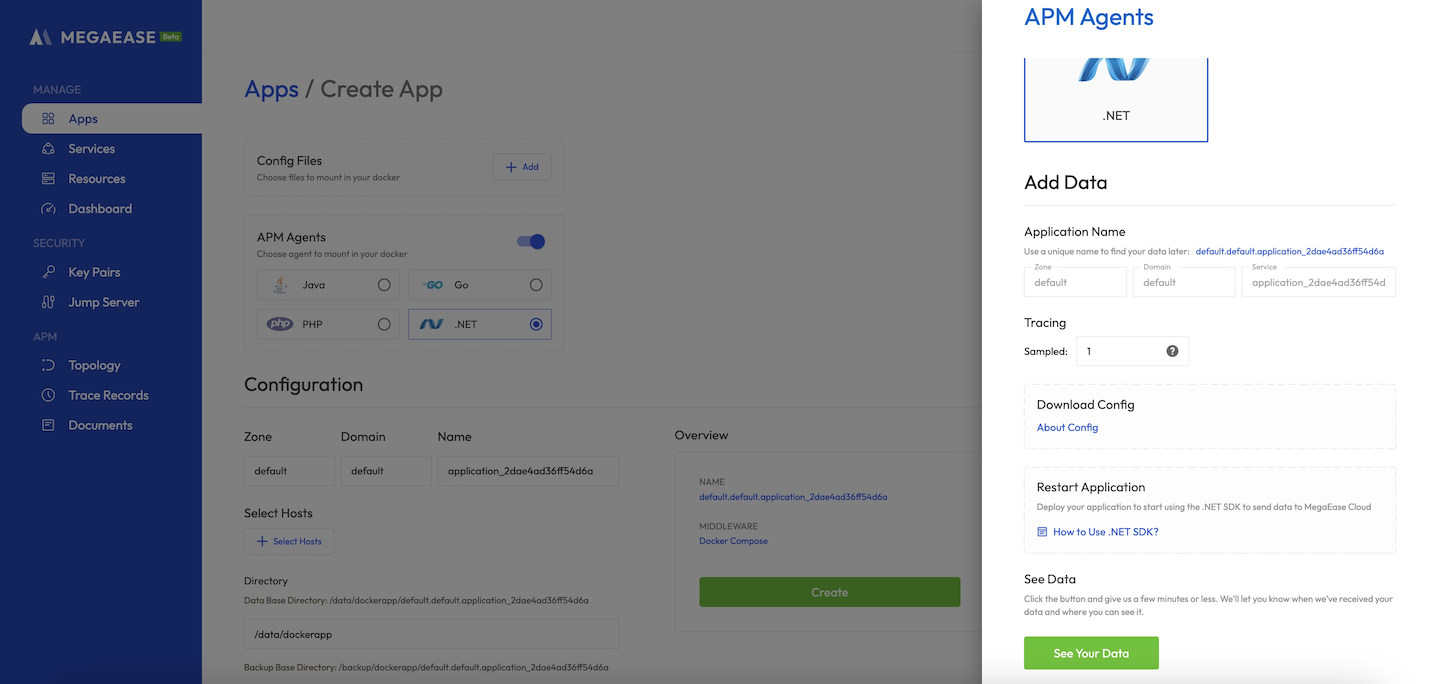Click the Add config files button
The width and height of the screenshot is (1431, 684).
[522, 167]
